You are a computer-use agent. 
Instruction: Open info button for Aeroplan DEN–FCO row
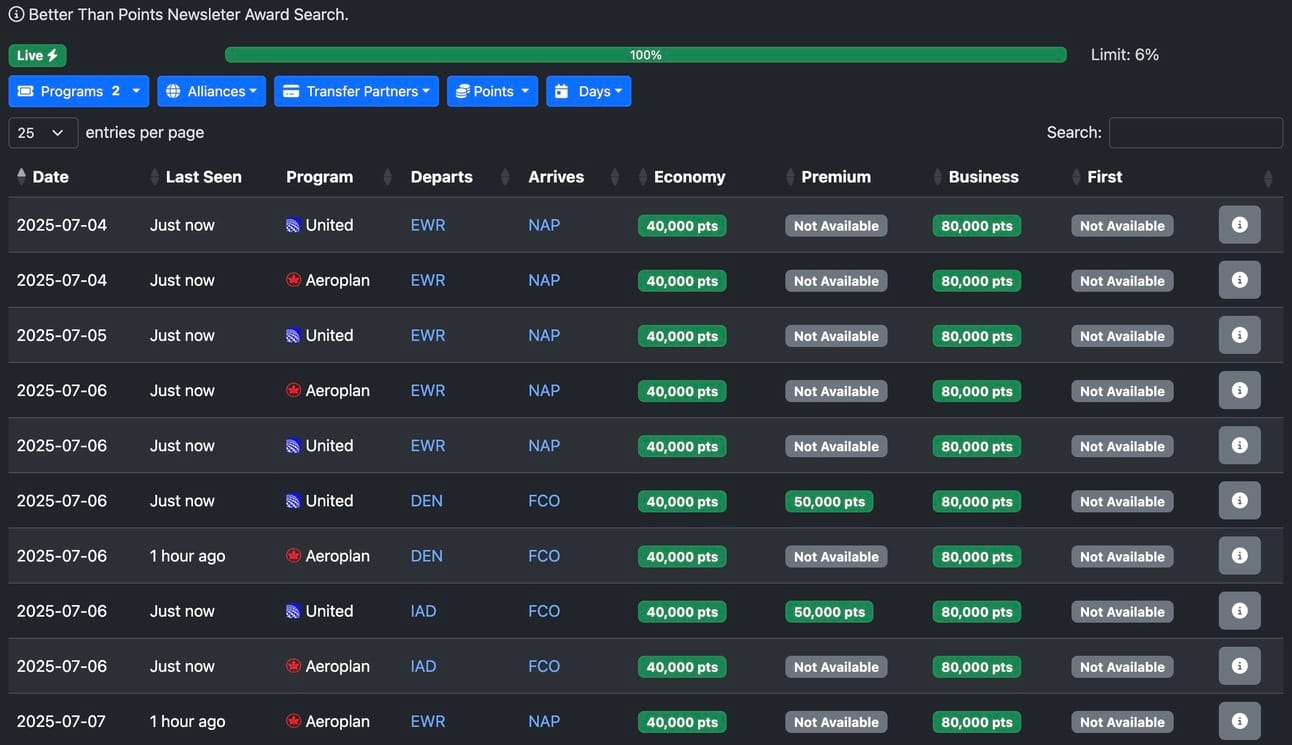1239,555
